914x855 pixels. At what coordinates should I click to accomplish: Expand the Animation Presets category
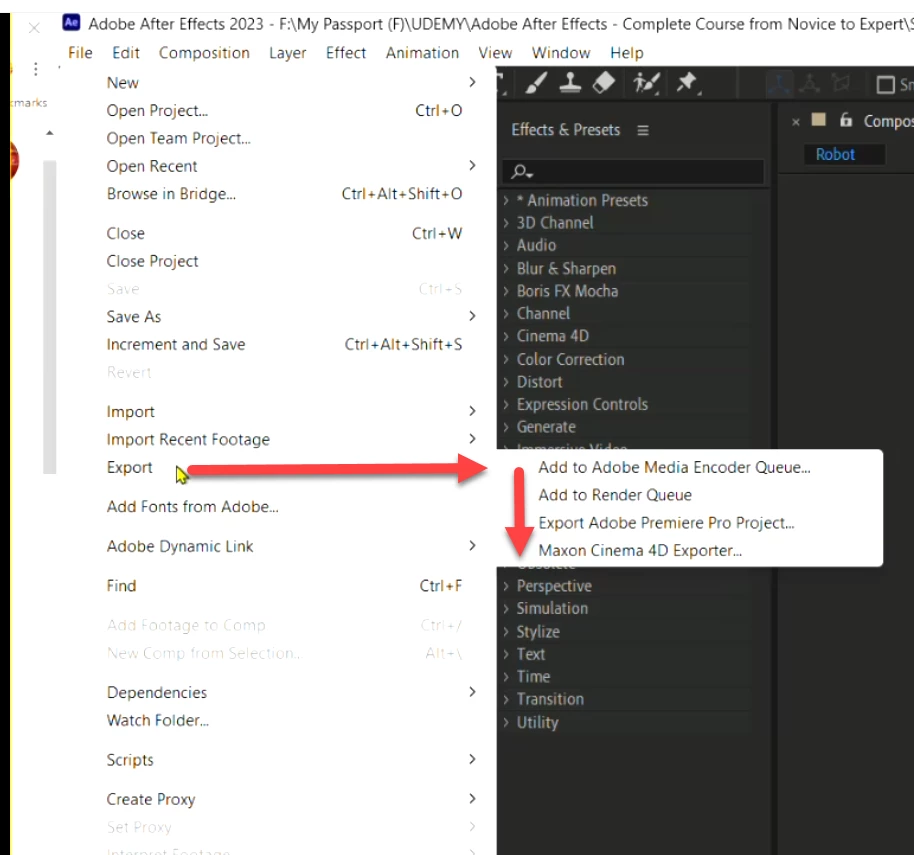[506, 200]
